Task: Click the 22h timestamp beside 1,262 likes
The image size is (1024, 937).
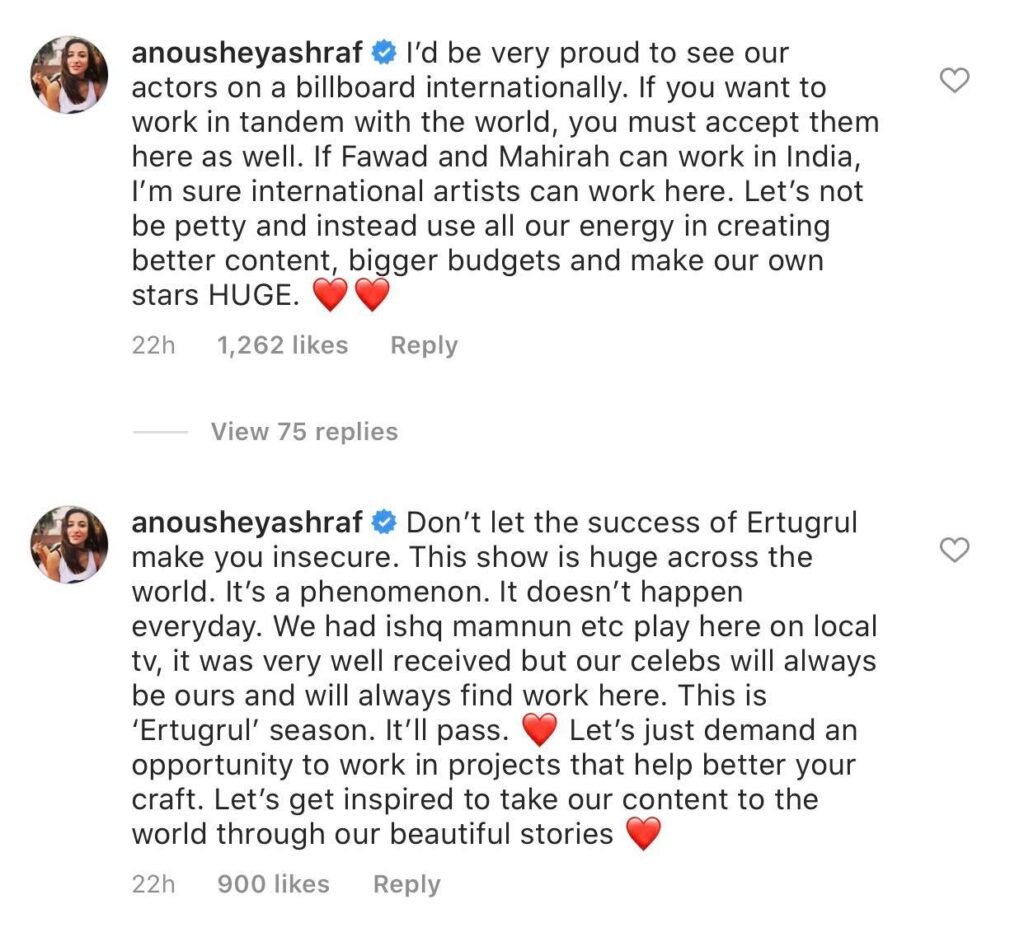Action: [154, 345]
